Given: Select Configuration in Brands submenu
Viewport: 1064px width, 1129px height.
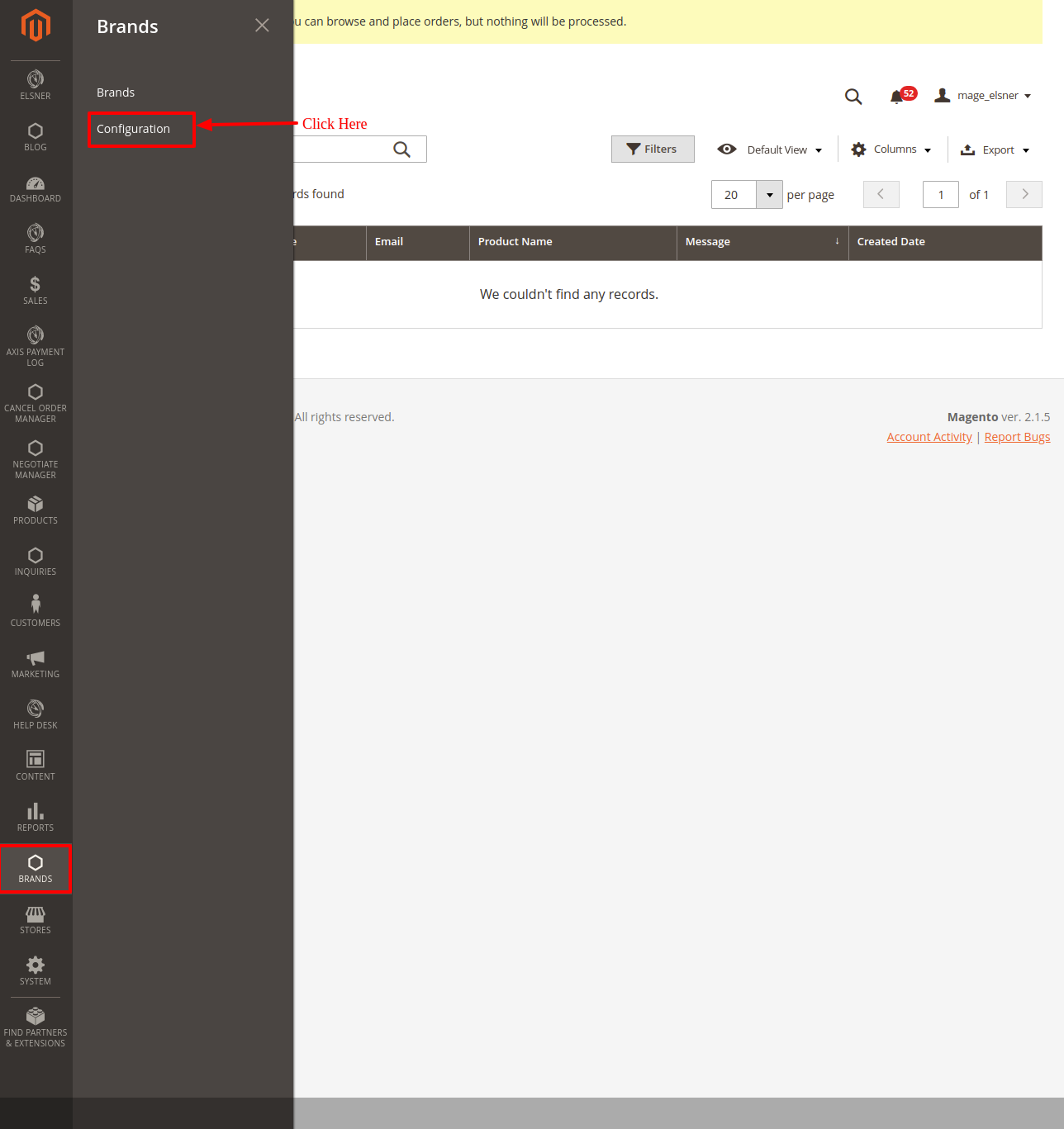Looking at the screenshot, I should click(134, 129).
